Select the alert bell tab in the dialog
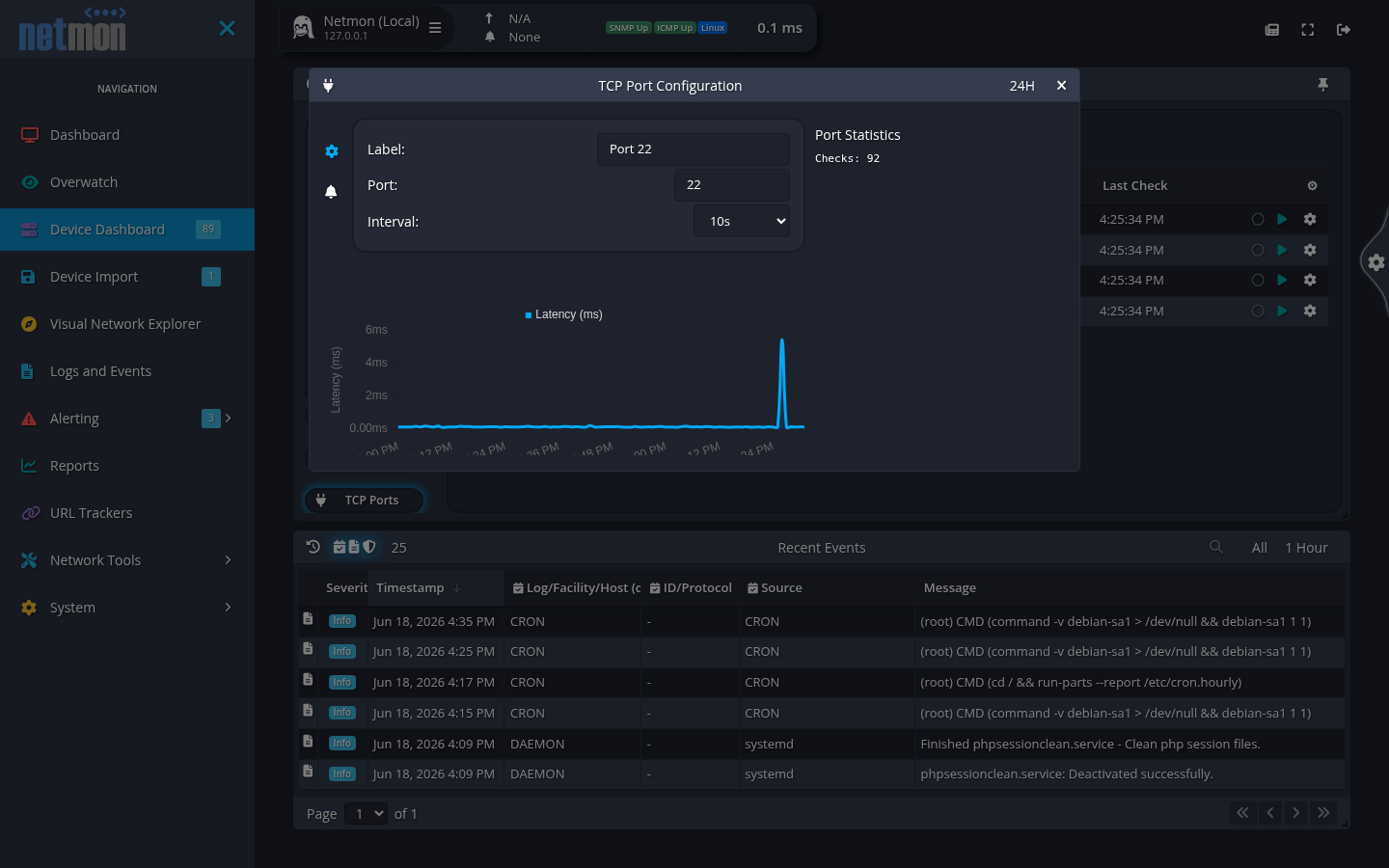 331,192
